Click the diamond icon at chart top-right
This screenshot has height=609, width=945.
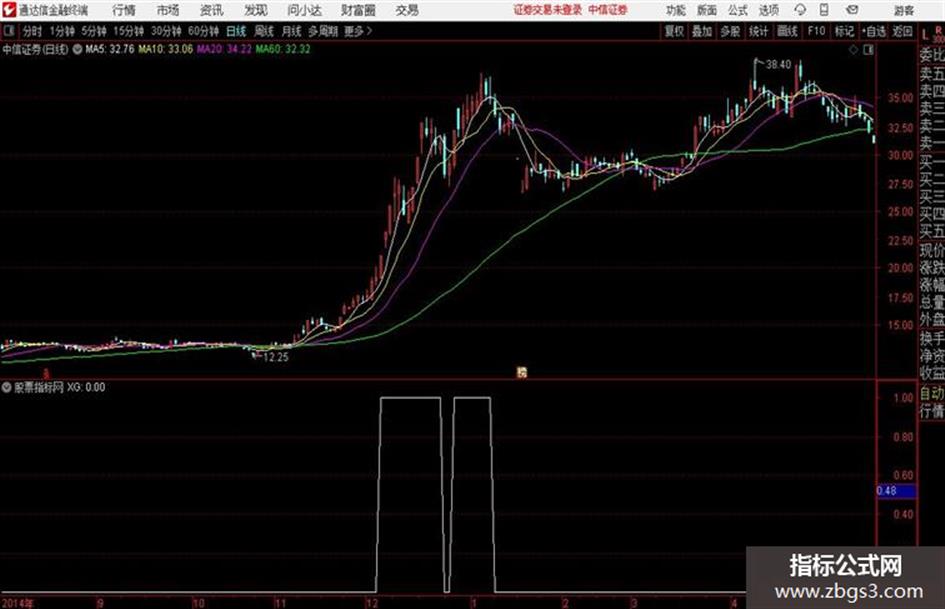pyautogui.click(x=853, y=50)
